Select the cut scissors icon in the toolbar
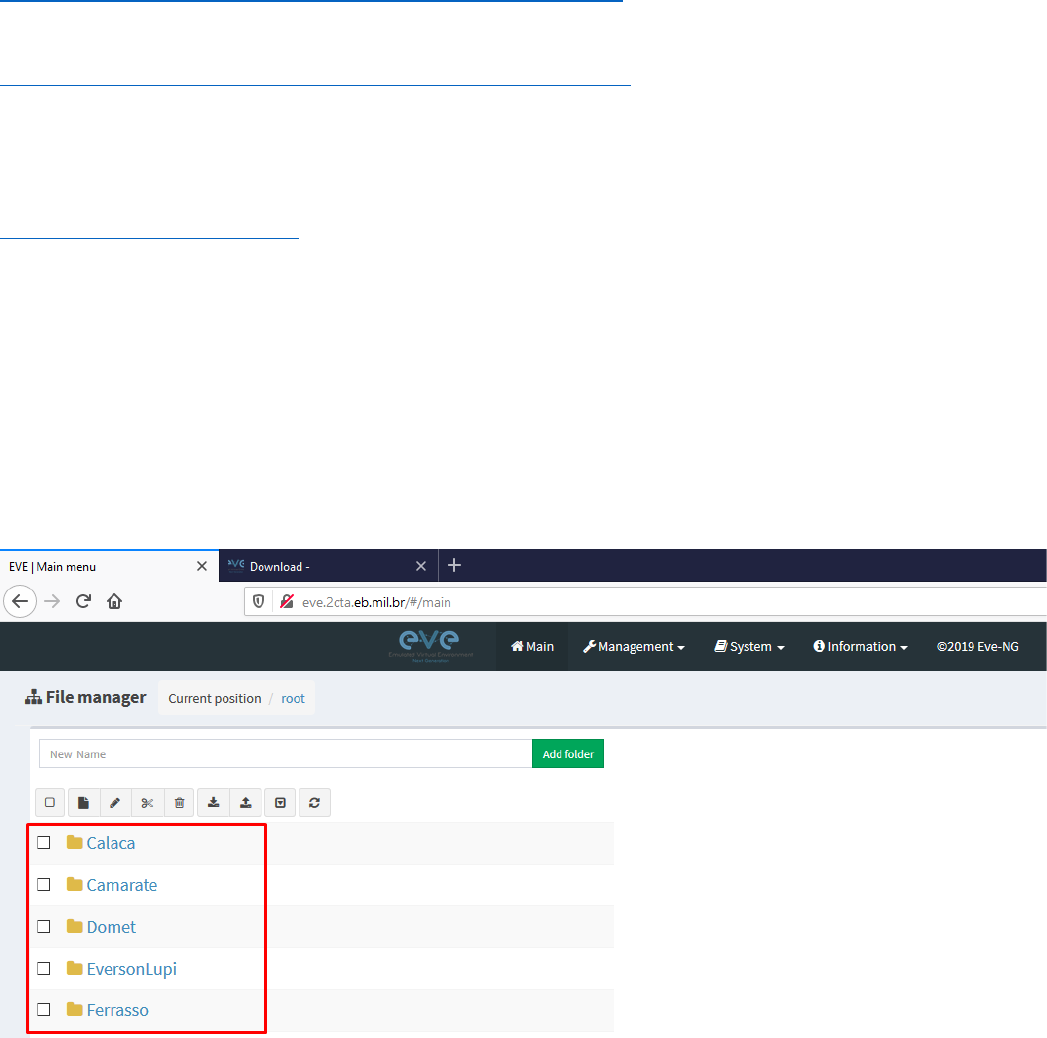This screenshot has height=1038, width=1047. click(x=147, y=802)
